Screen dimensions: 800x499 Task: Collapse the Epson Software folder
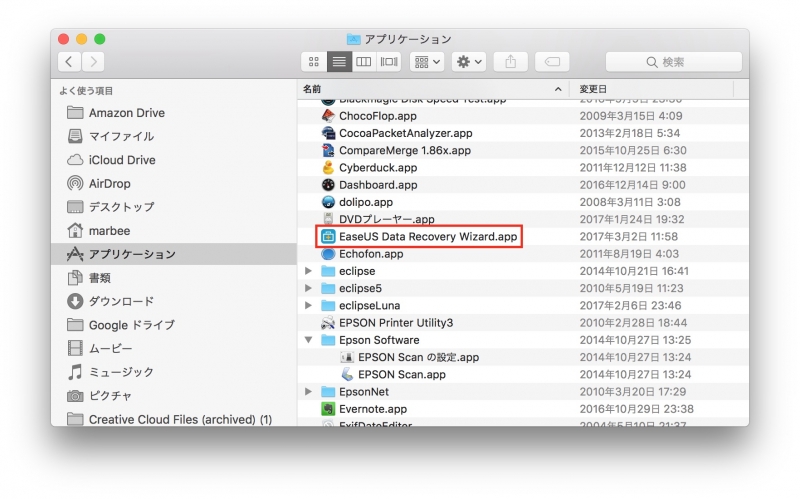tap(308, 340)
